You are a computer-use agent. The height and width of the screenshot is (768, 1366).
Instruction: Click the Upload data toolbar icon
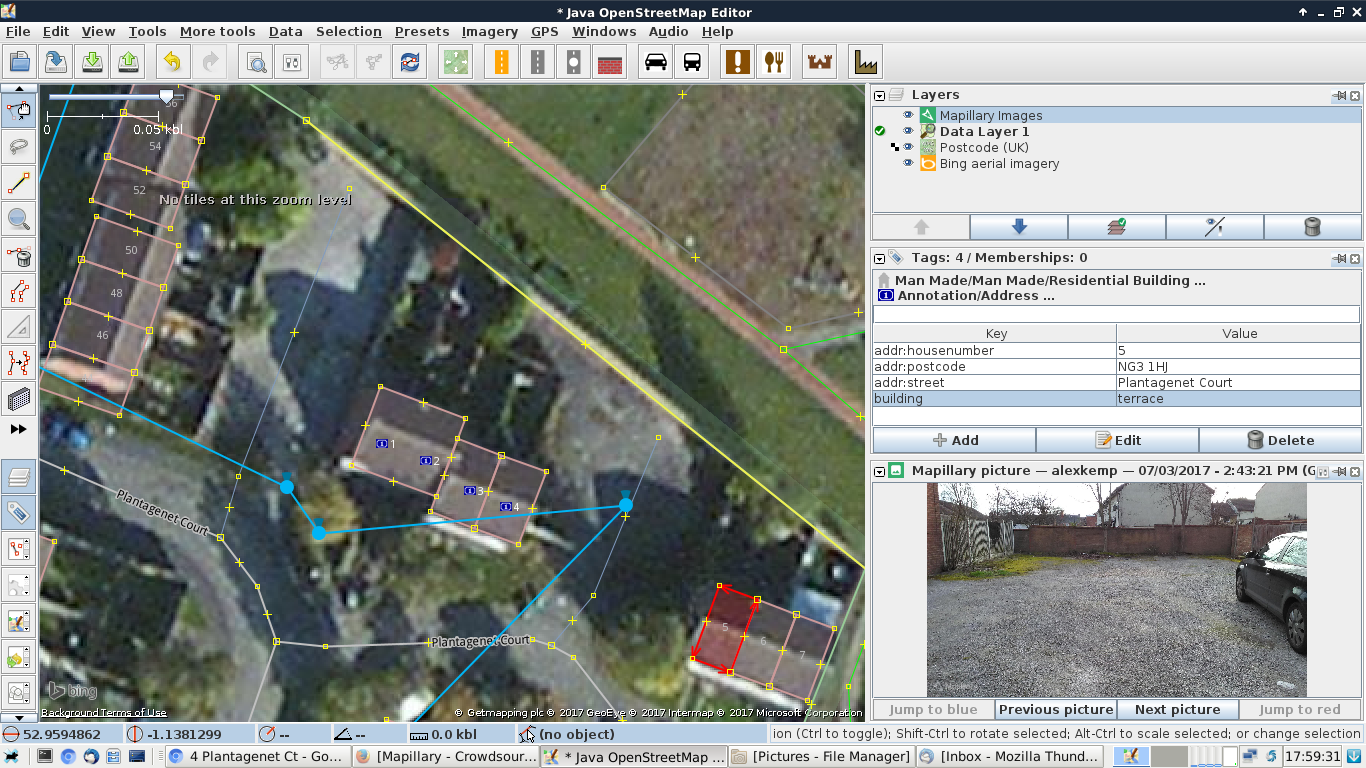[x=128, y=62]
